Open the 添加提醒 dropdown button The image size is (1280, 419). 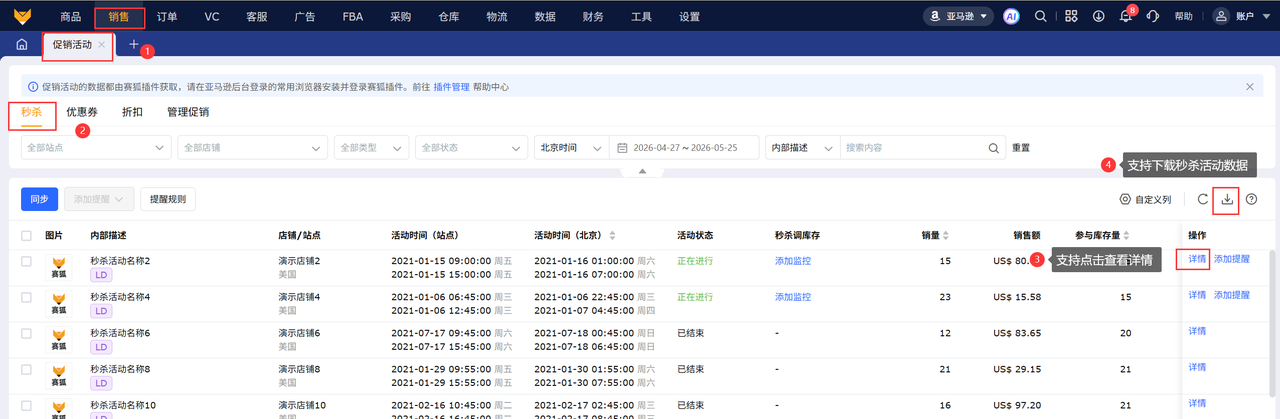[99, 200]
